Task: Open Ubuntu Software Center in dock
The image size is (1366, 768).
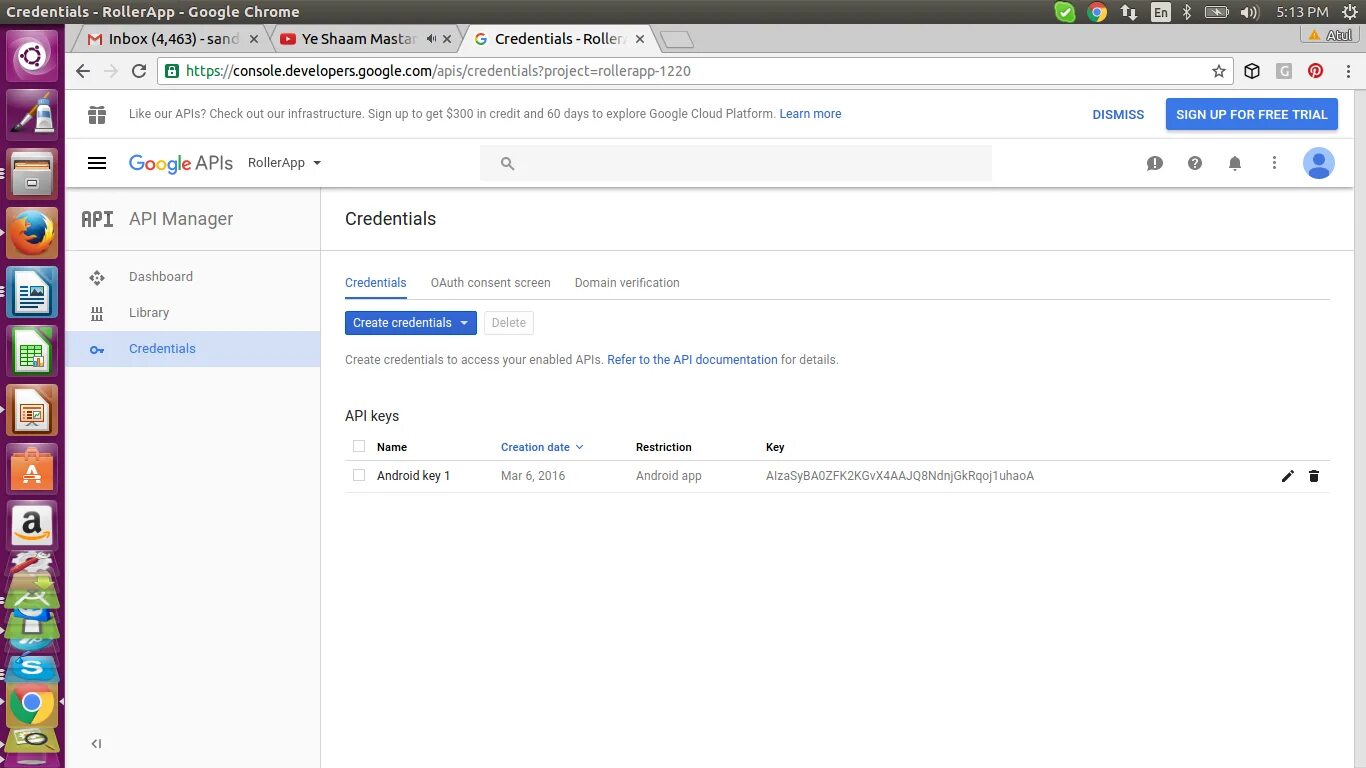Action: tap(32, 467)
